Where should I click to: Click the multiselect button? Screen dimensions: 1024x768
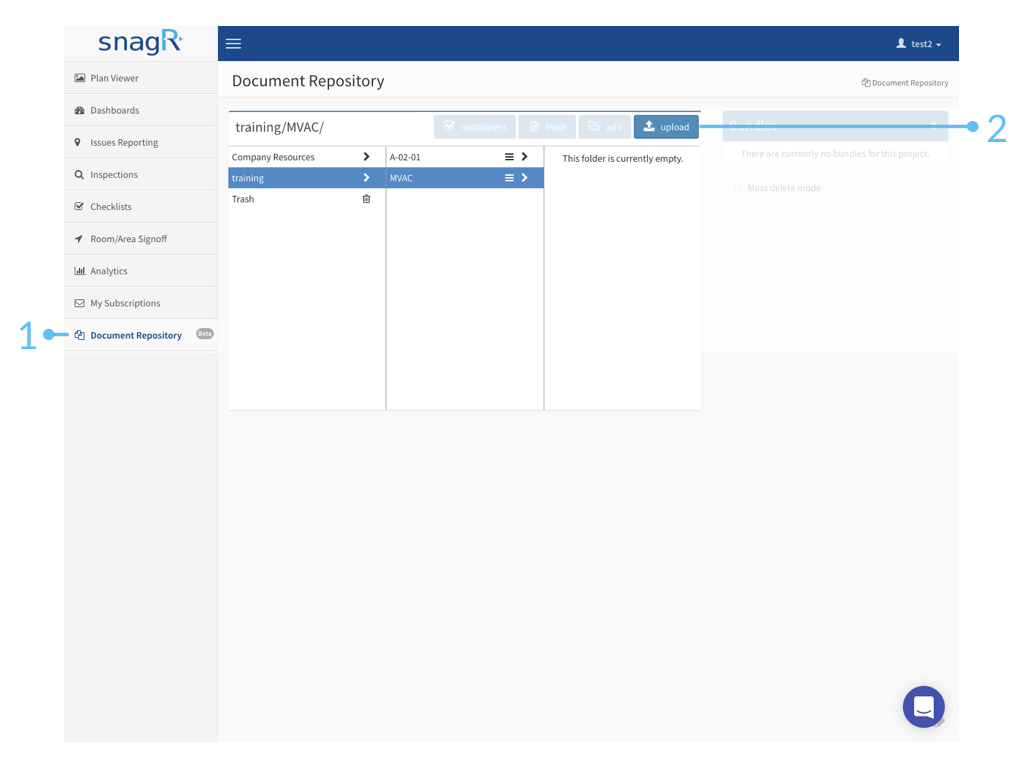tap(475, 127)
